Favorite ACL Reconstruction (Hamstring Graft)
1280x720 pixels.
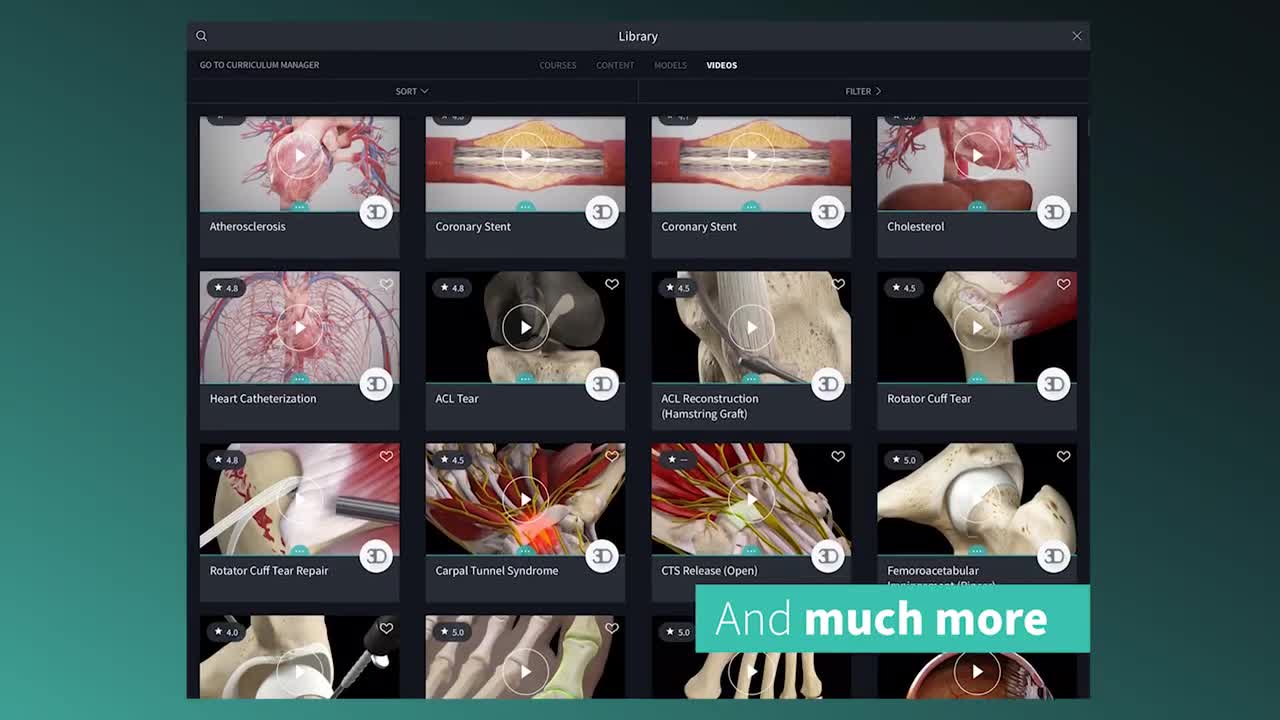[838, 284]
